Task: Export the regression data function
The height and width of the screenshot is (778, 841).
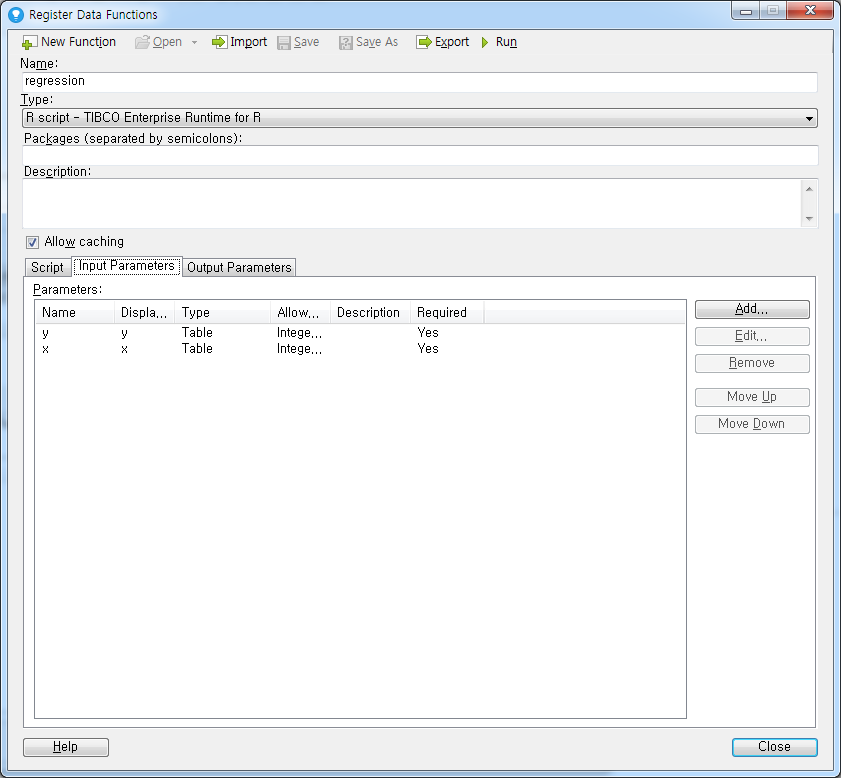Action: [442, 42]
